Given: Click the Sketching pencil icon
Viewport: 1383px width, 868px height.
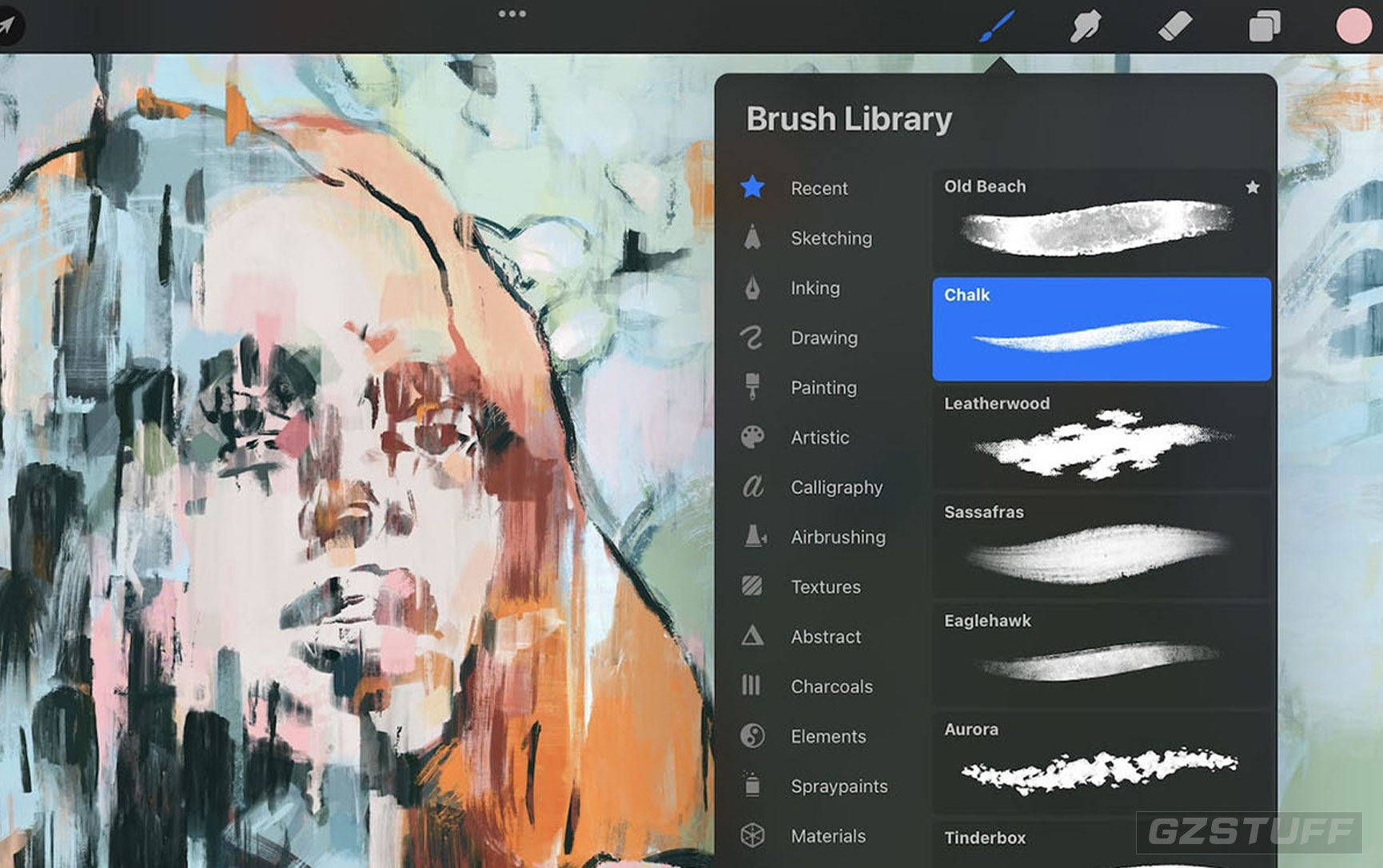Looking at the screenshot, I should pos(752,237).
